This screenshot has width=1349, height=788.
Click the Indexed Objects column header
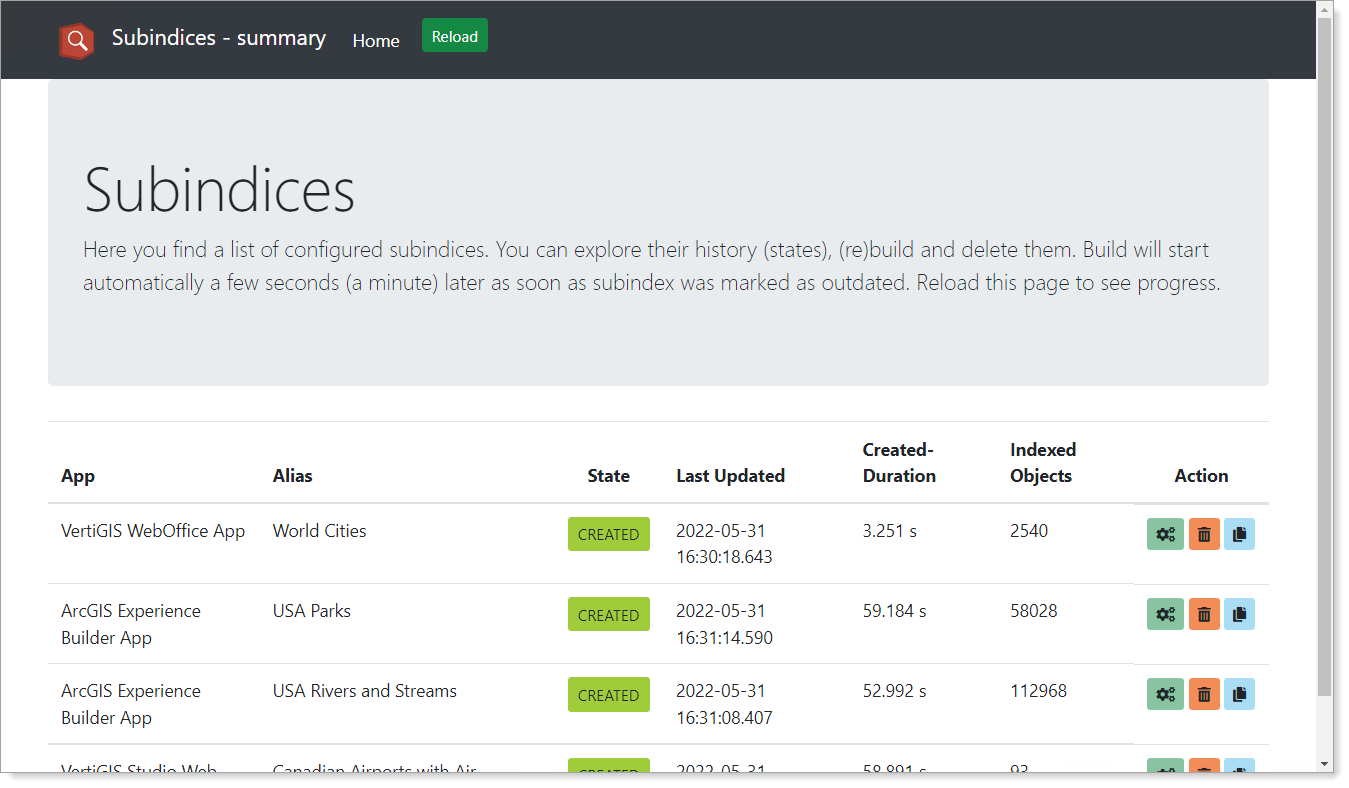pos(1043,463)
